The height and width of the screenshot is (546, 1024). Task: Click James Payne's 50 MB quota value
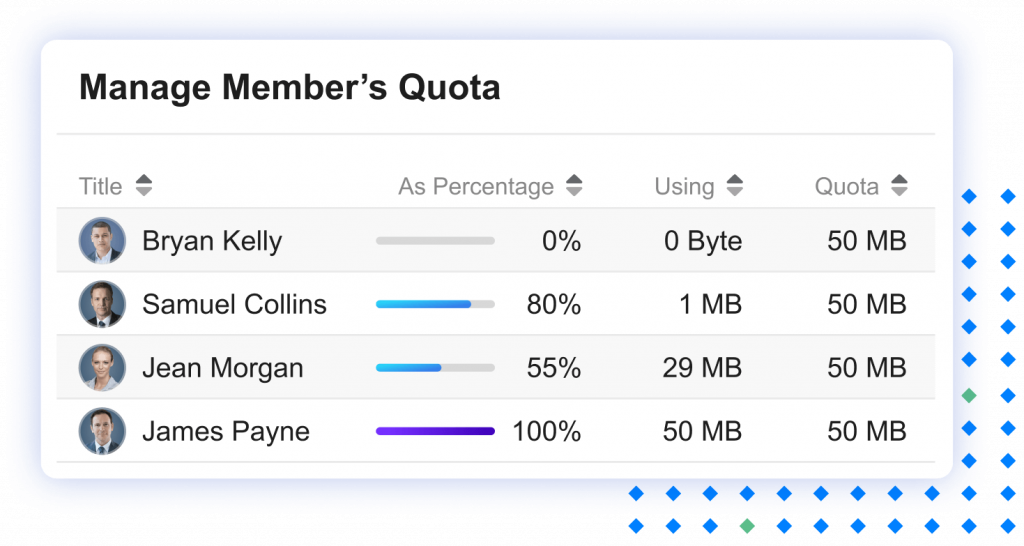867,431
